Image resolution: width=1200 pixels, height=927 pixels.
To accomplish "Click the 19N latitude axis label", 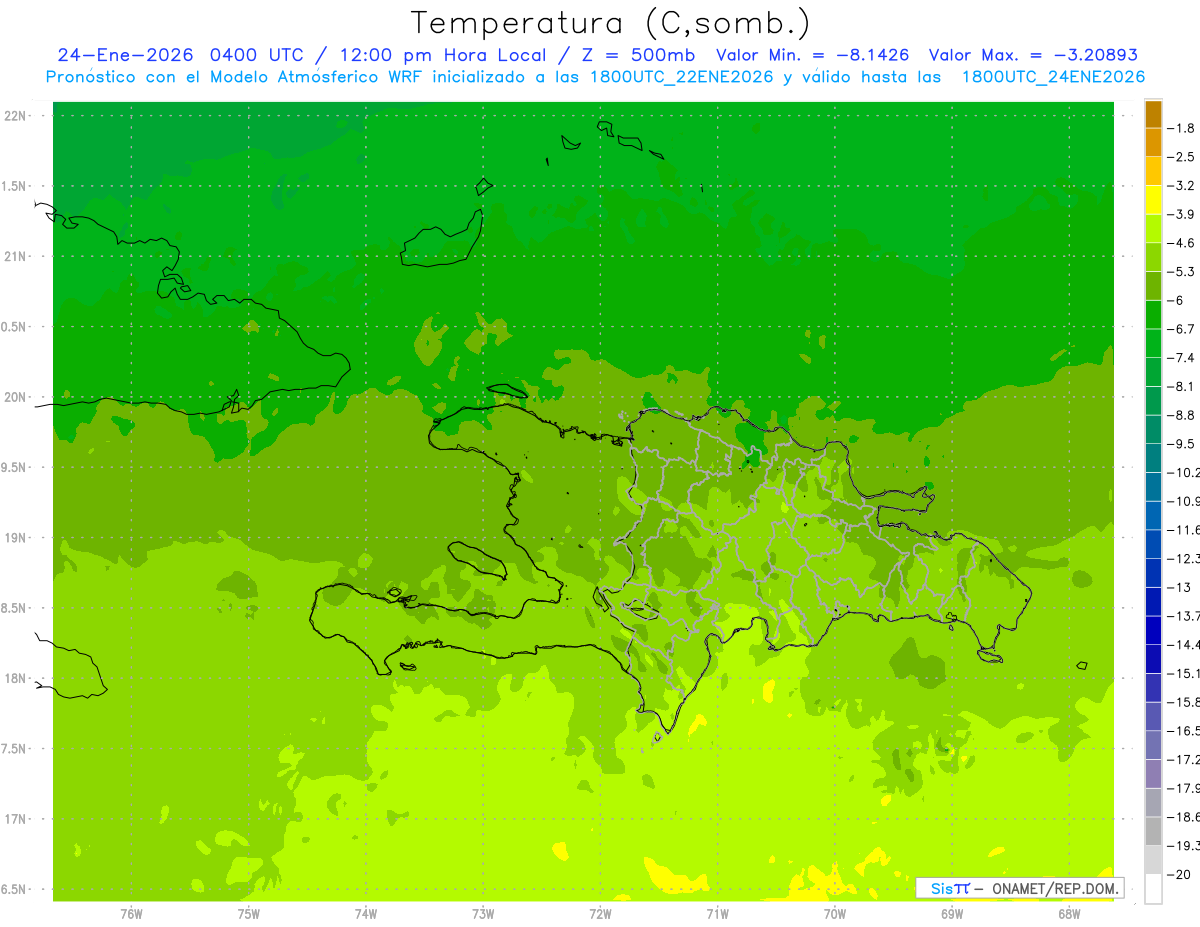I will click(16, 537).
